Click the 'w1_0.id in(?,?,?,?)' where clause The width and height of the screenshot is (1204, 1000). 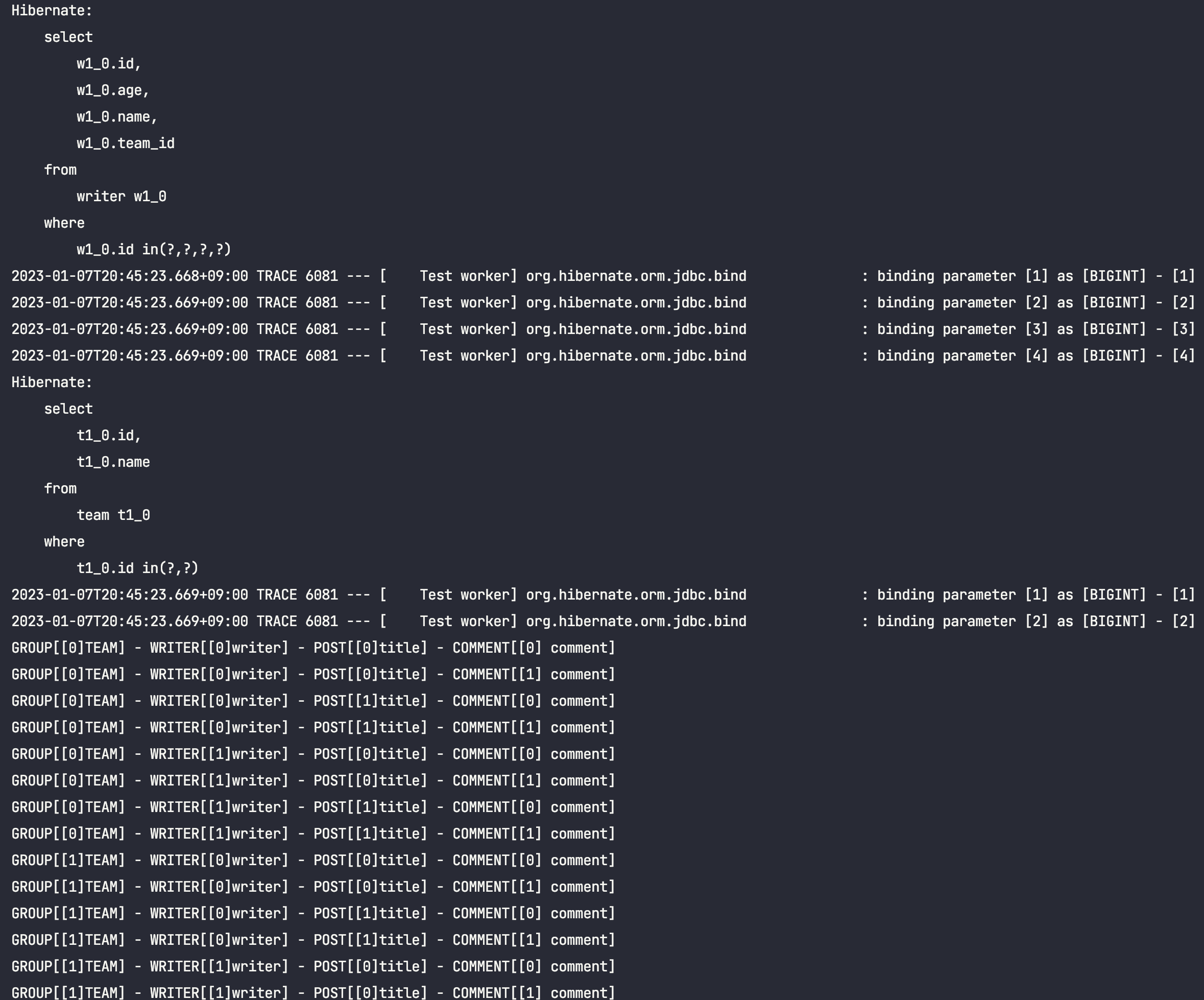pos(154,249)
